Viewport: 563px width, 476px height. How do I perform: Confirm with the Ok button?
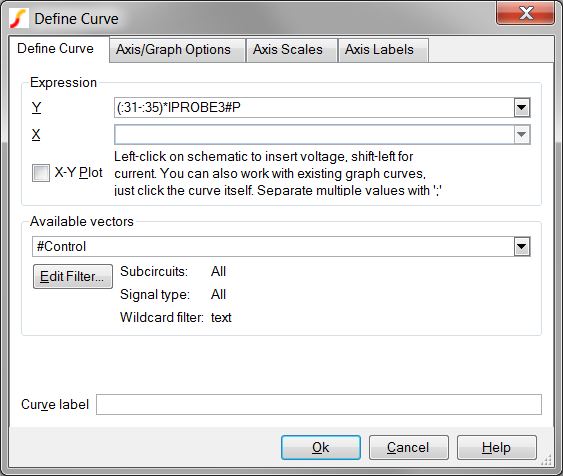click(x=321, y=447)
